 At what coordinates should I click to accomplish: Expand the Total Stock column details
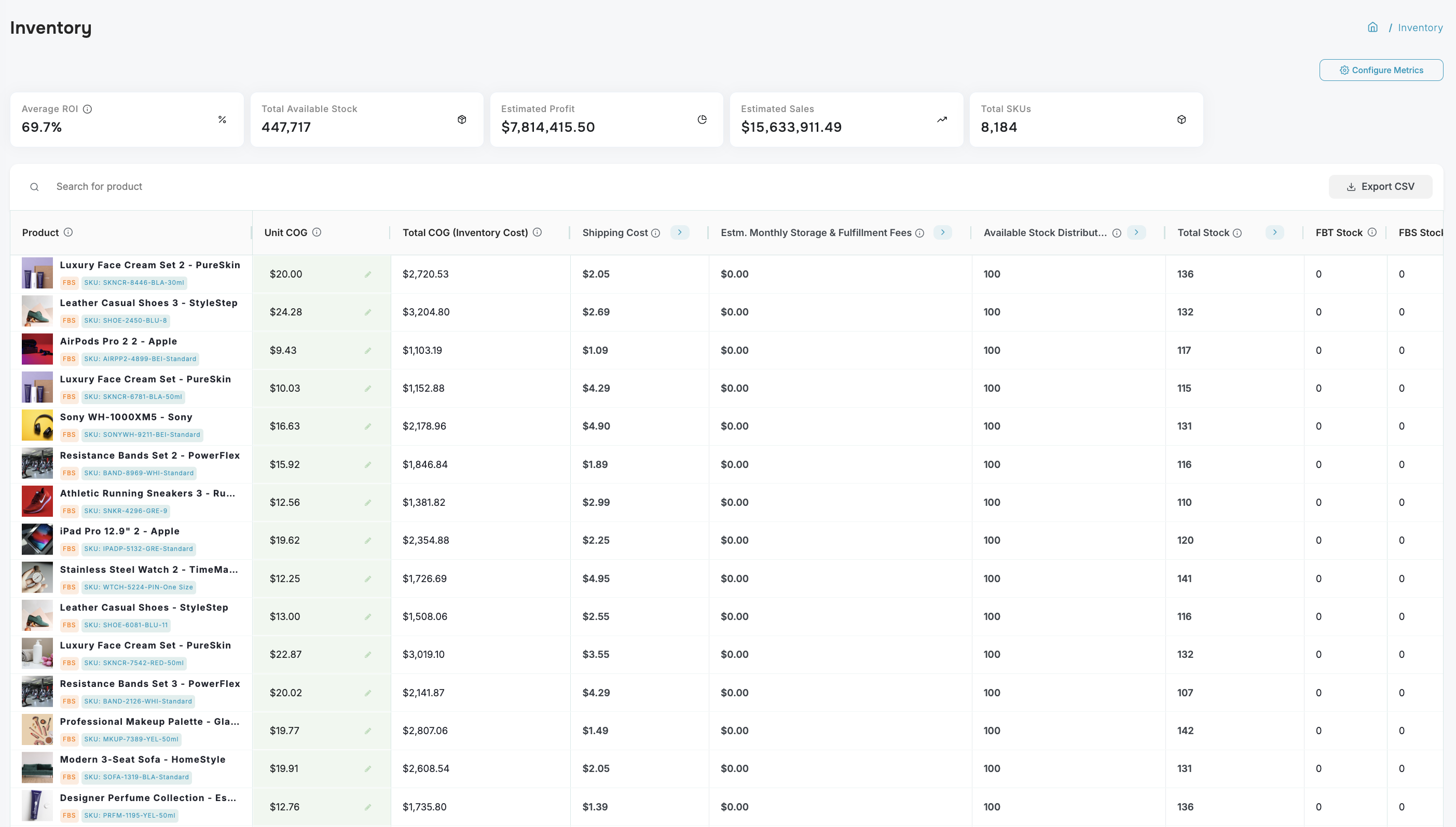pyautogui.click(x=1275, y=232)
